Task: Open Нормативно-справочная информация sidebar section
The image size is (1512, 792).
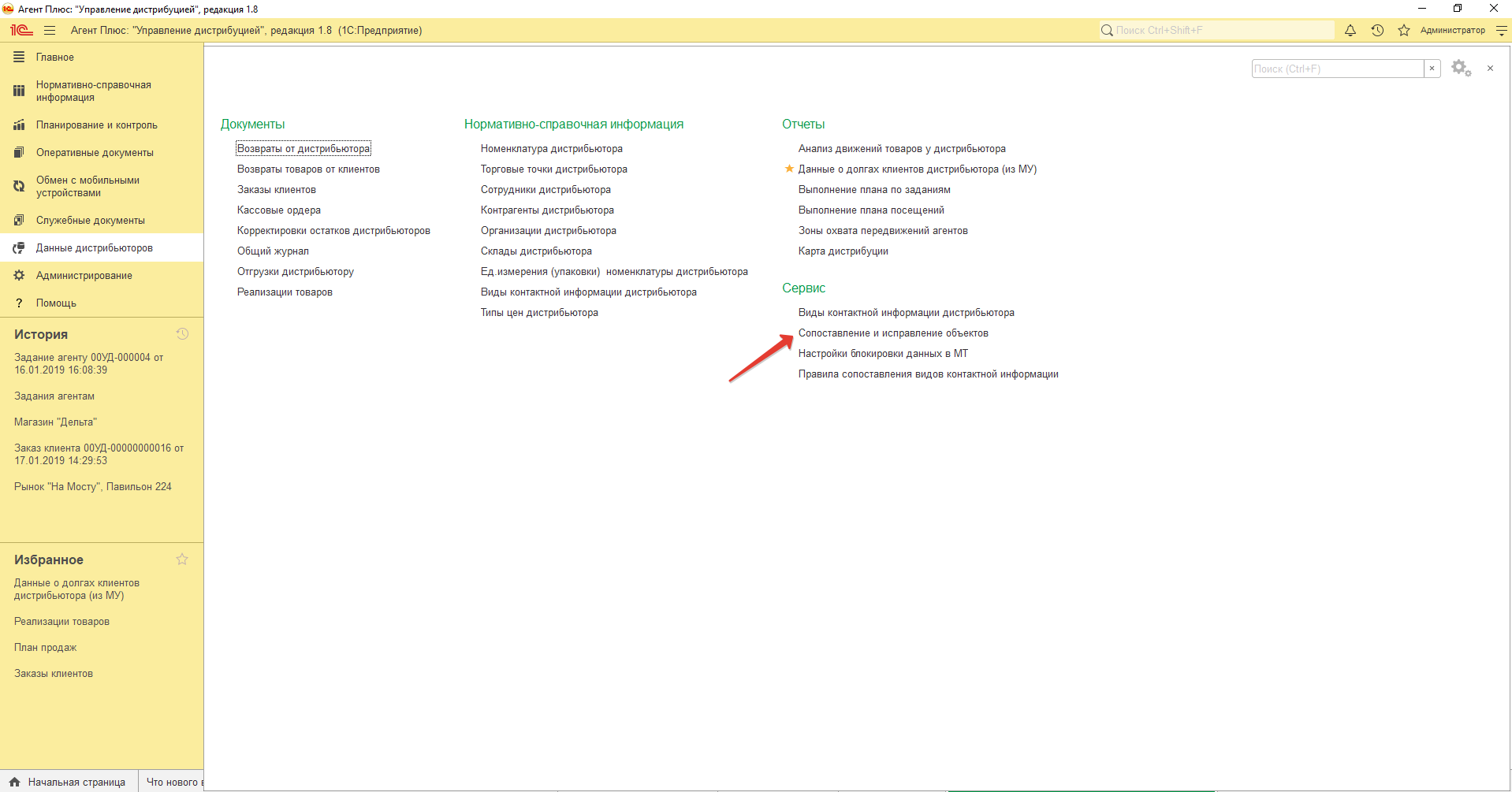Action: tap(102, 91)
